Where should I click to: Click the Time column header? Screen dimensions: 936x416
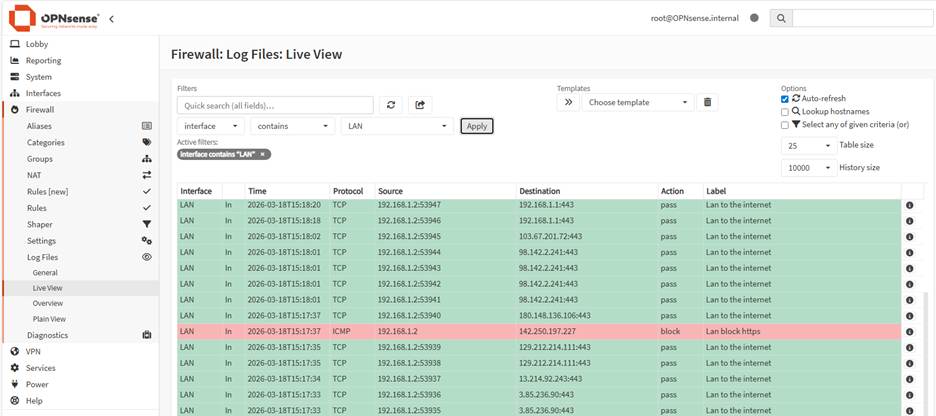[257, 191]
